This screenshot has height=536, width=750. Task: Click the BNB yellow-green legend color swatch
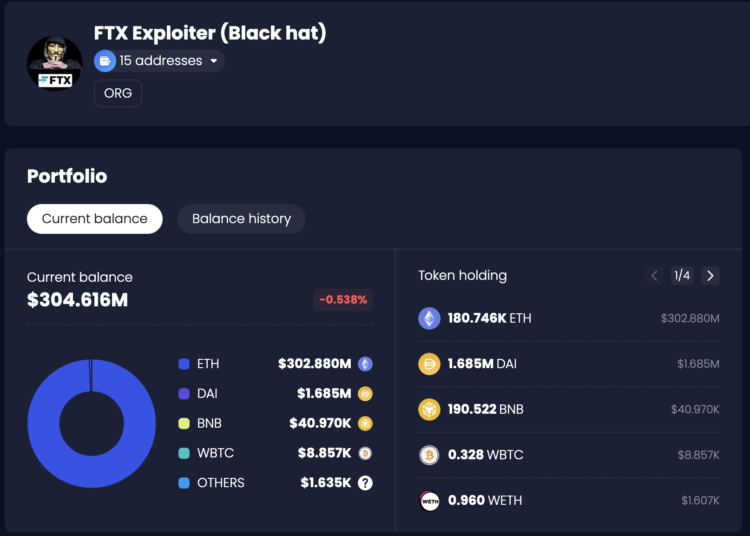tap(184, 424)
